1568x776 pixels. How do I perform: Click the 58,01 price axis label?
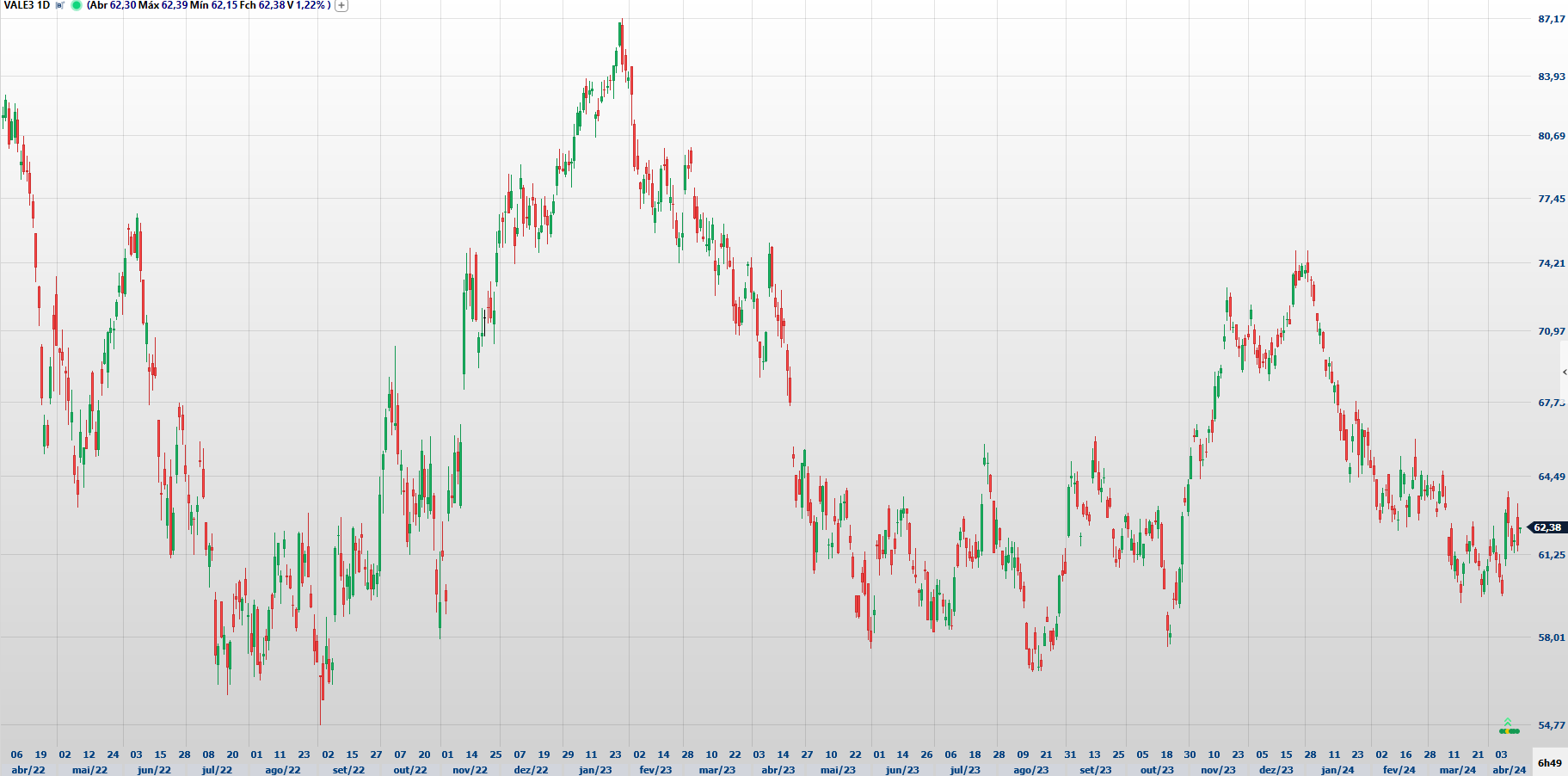point(1551,637)
